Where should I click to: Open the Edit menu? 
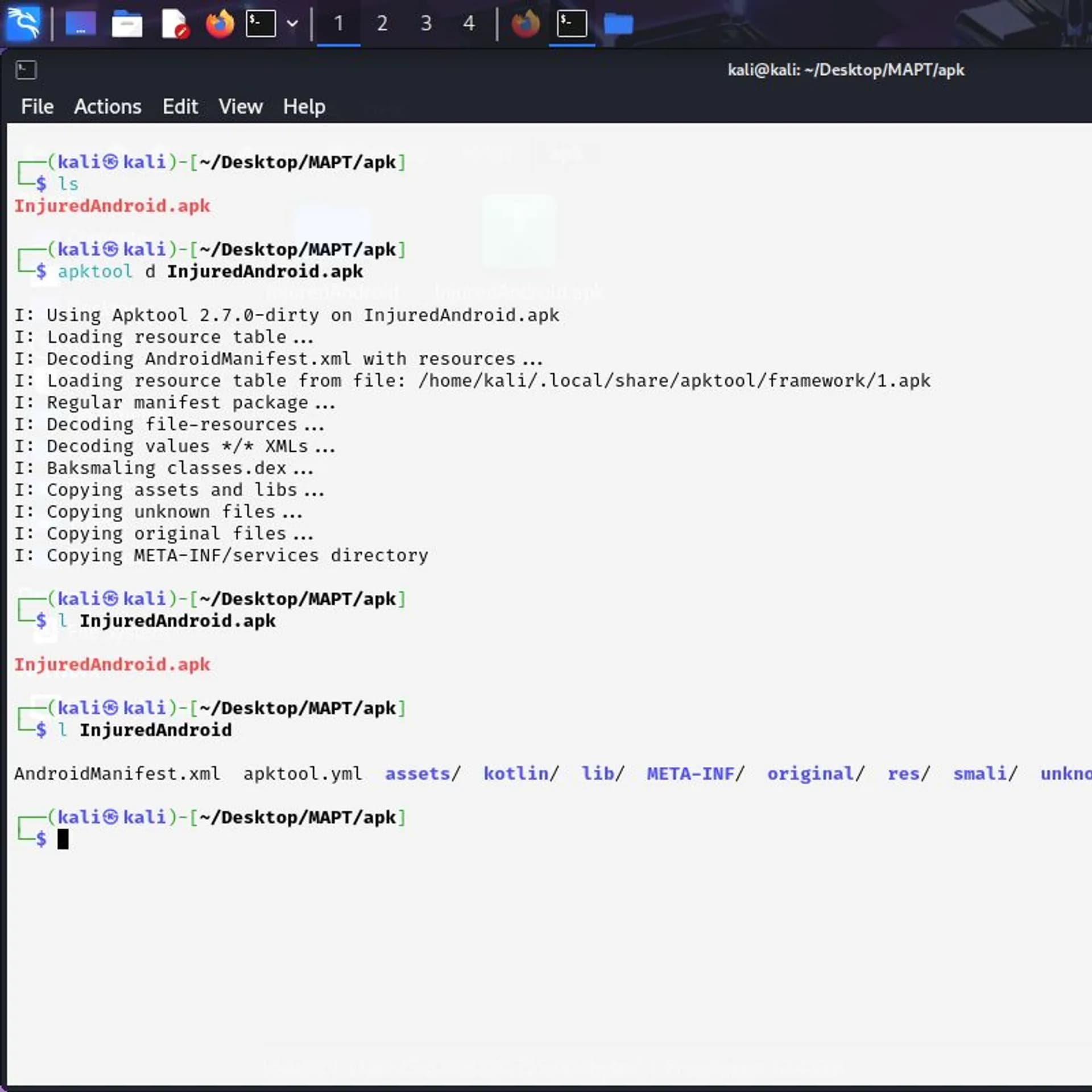coord(180,106)
